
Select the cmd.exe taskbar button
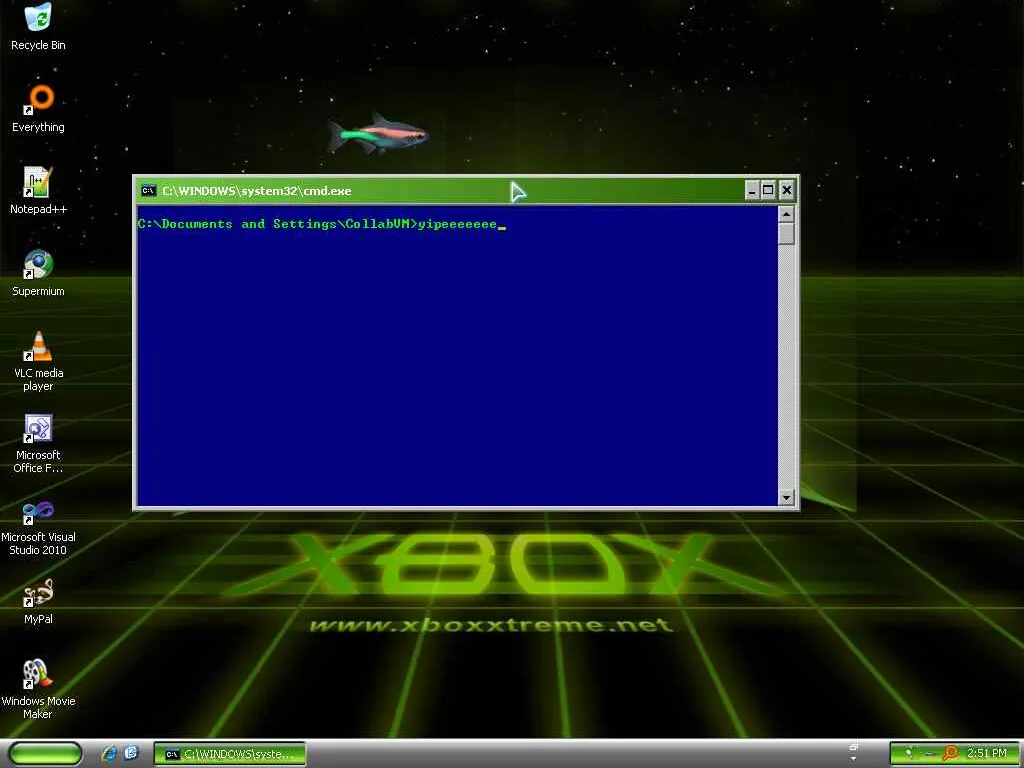230,754
